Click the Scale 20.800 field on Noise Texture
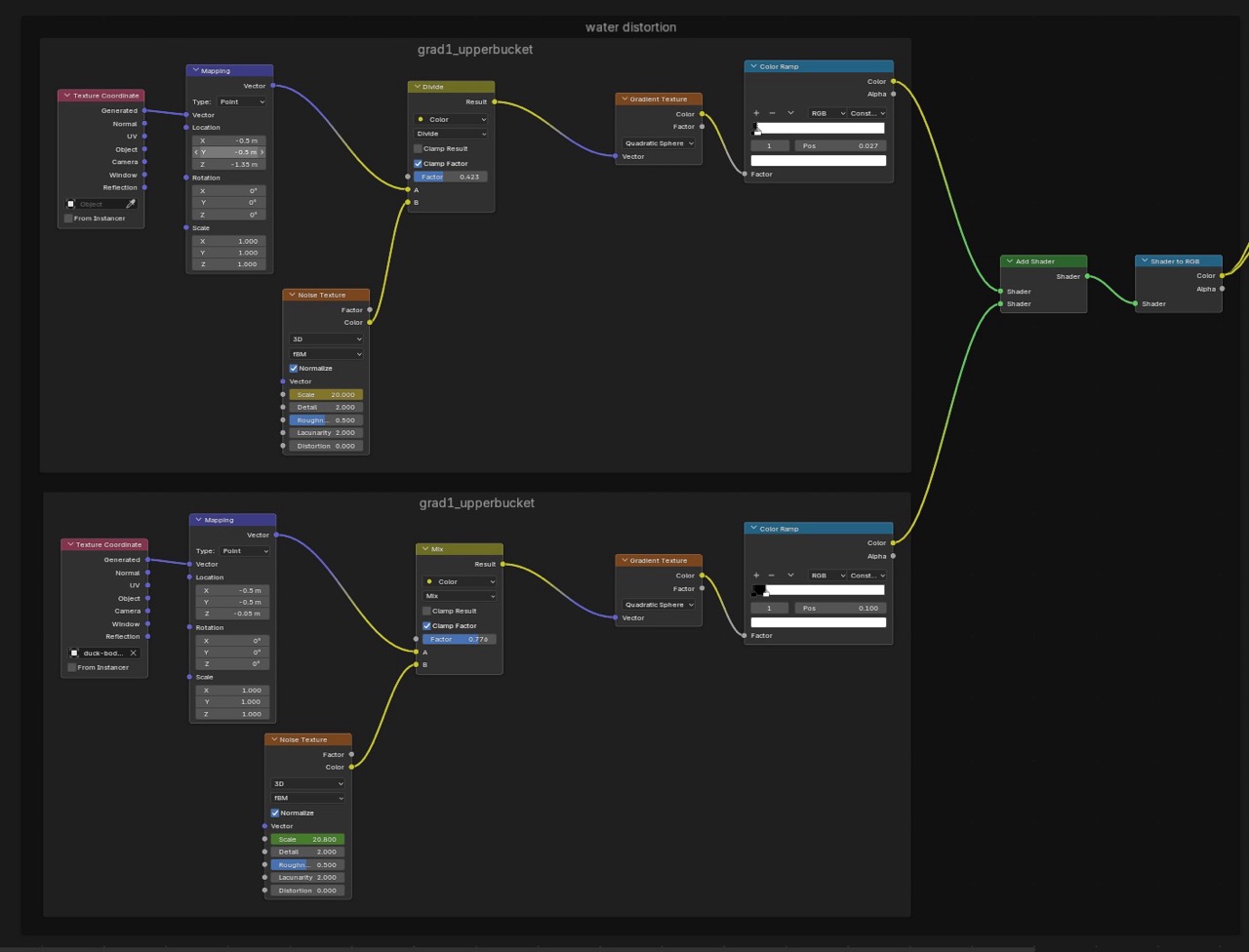This screenshot has height=952, width=1249. [308, 840]
